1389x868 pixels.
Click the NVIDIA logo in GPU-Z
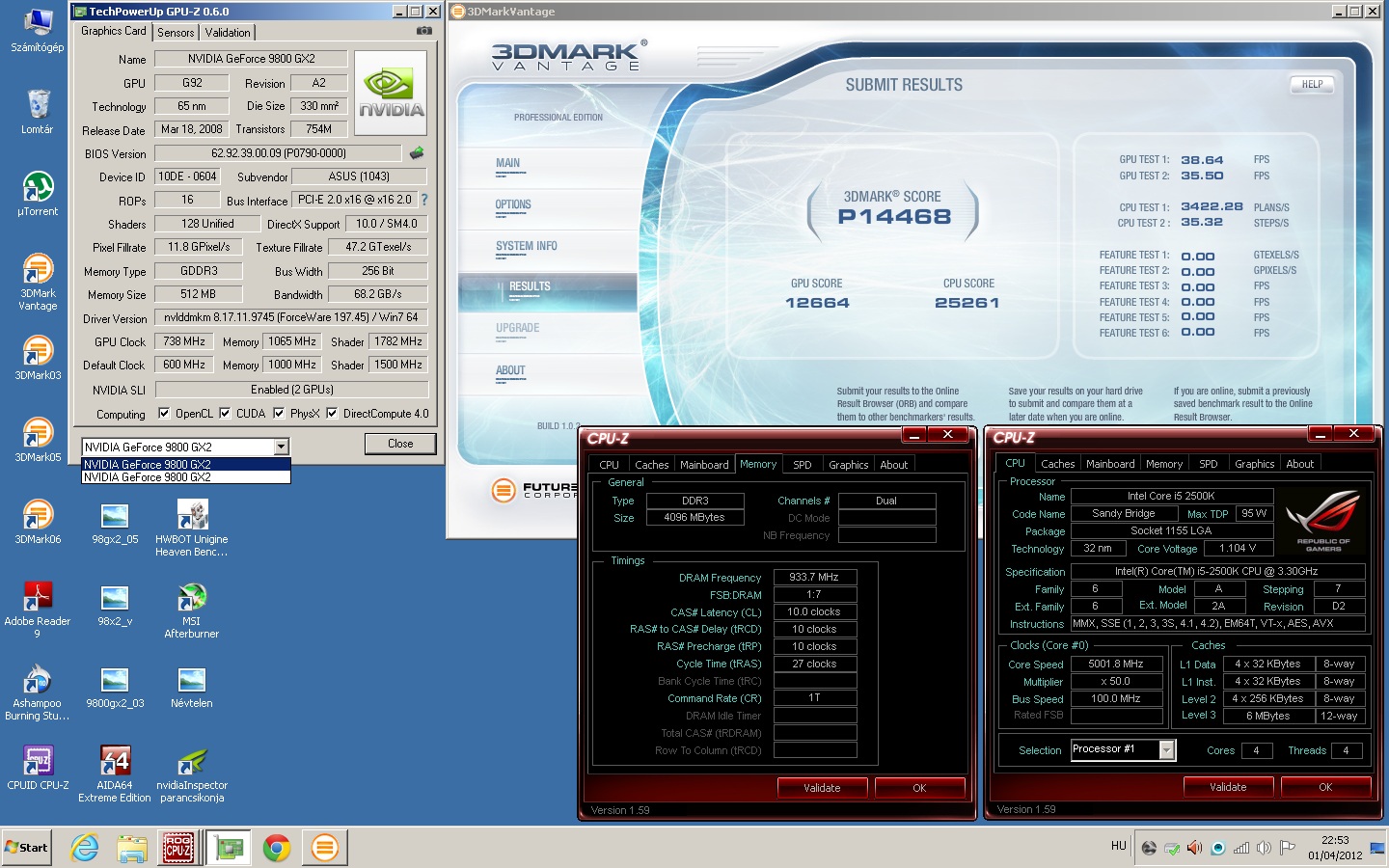click(x=391, y=92)
